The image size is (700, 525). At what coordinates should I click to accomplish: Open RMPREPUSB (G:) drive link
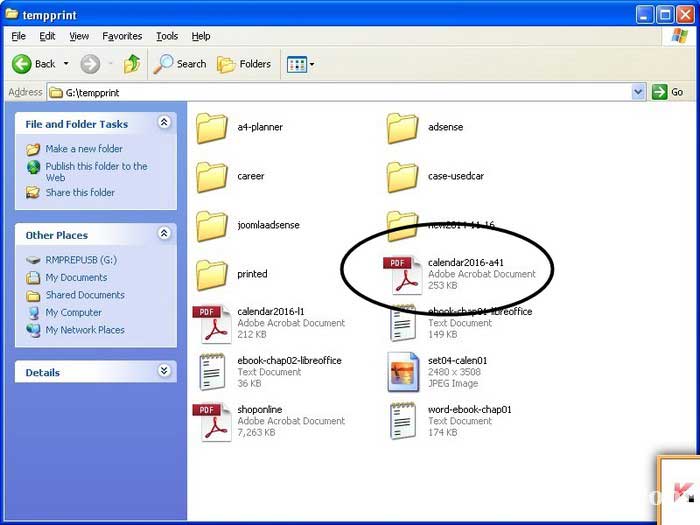[81, 260]
